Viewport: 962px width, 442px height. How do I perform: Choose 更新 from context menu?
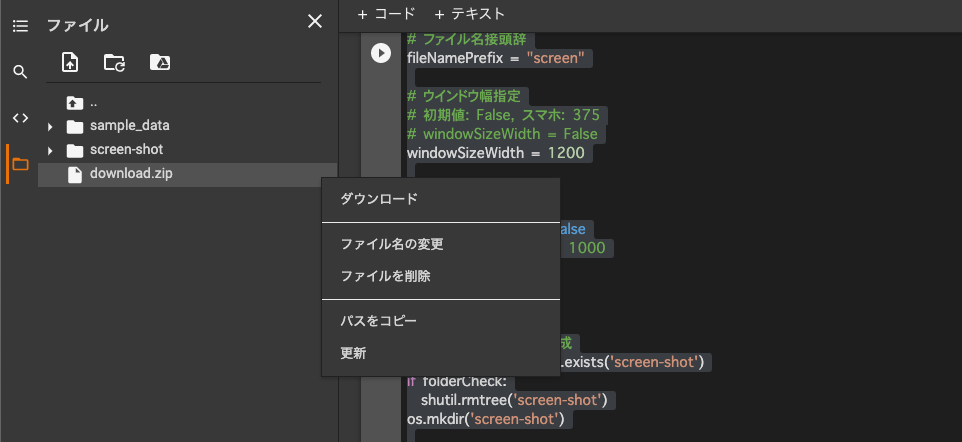pyautogui.click(x=441, y=354)
